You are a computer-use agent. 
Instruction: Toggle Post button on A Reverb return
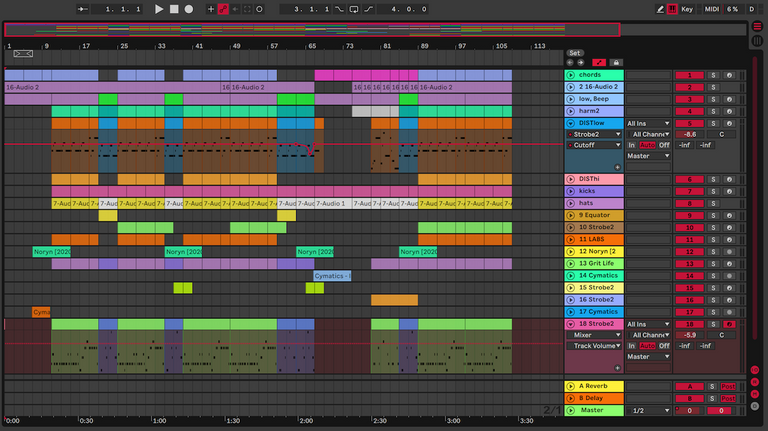pos(728,386)
